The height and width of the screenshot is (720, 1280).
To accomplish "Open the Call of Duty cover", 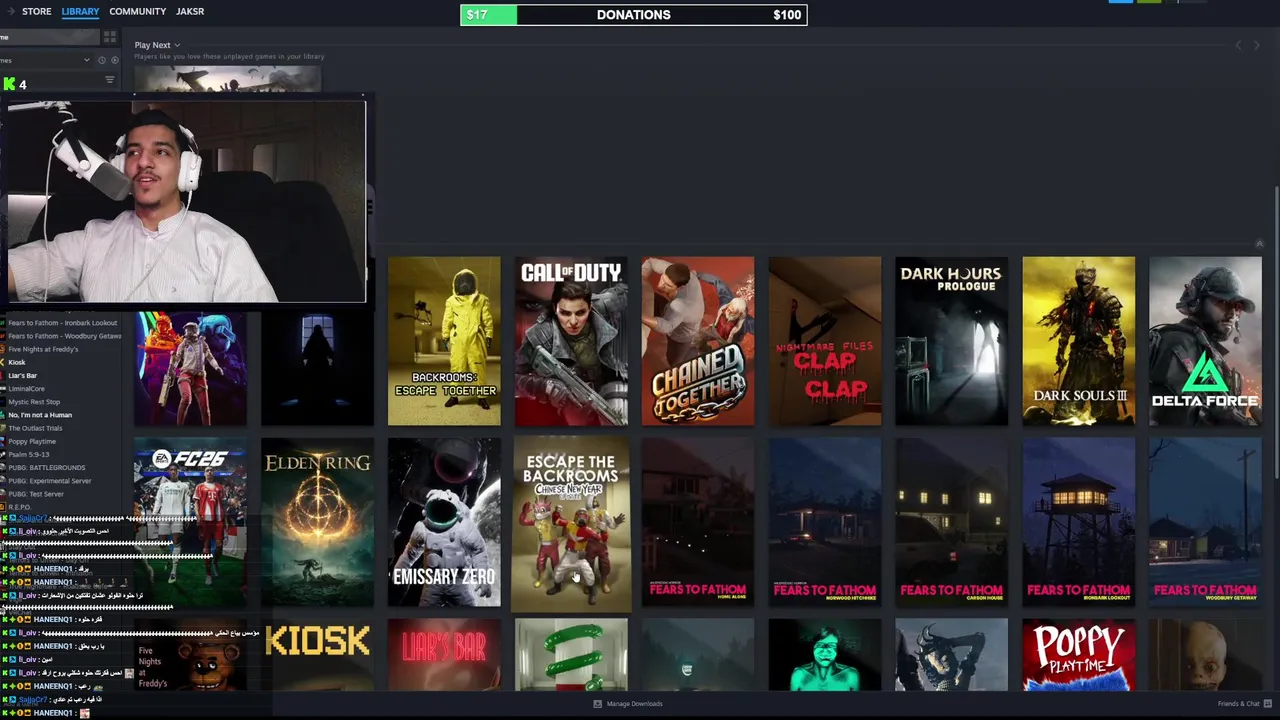I will coord(571,341).
